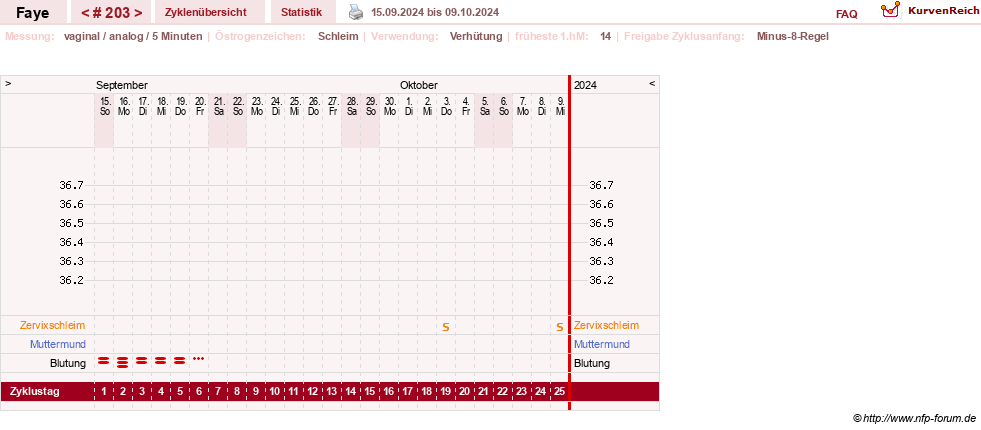
Task: Click date header 9. Mi
Action: (x=560, y=106)
